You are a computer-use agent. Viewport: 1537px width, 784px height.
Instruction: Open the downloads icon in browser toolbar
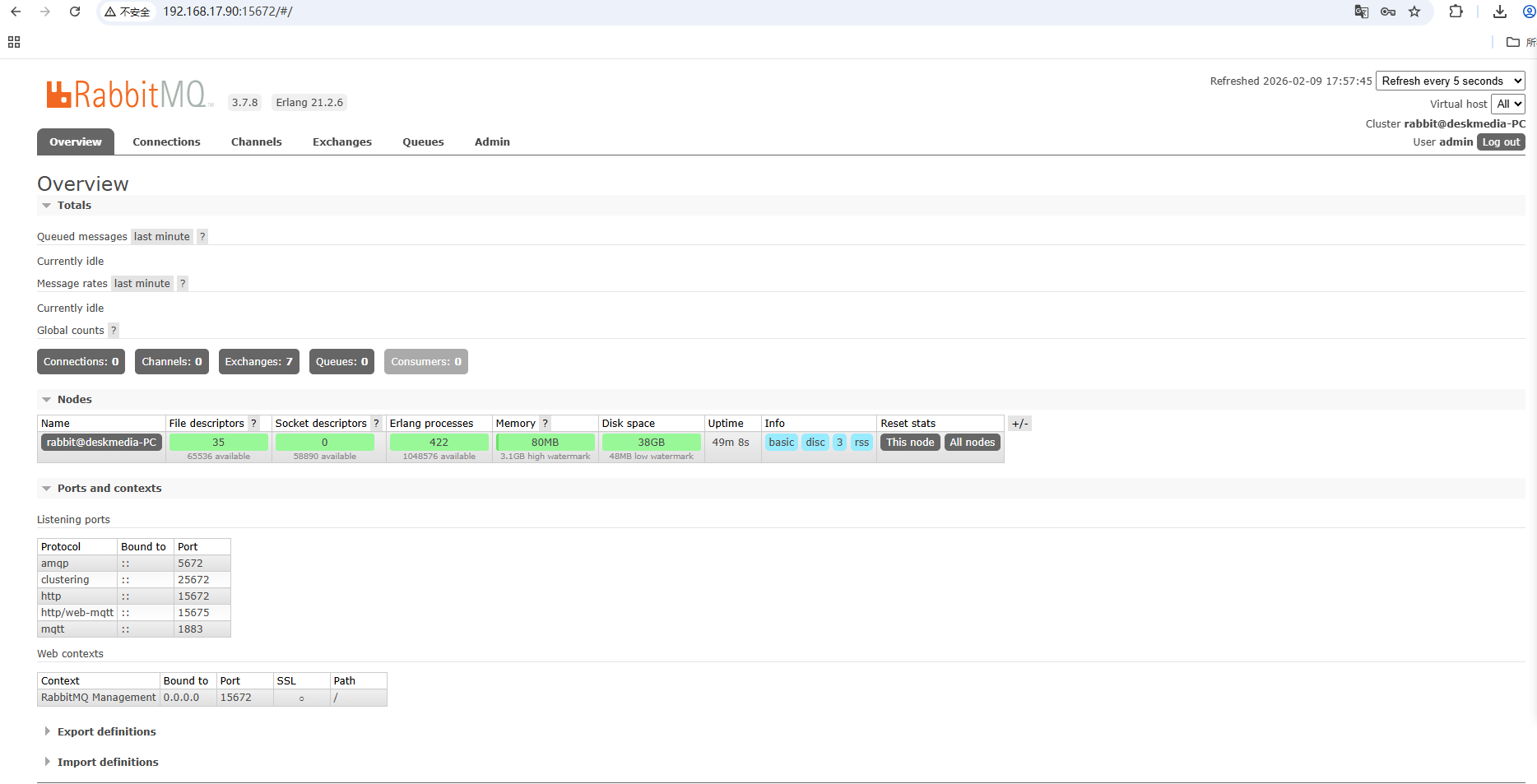pos(1500,12)
